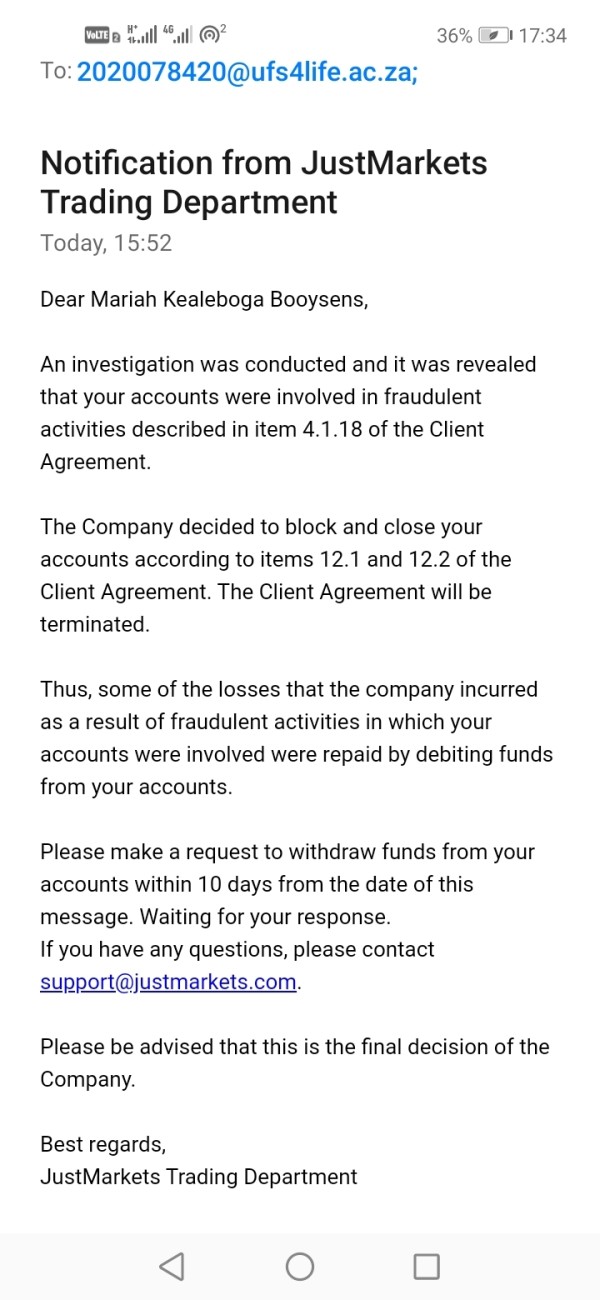Open the support@justmarkets.com email link

coord(168,982)
